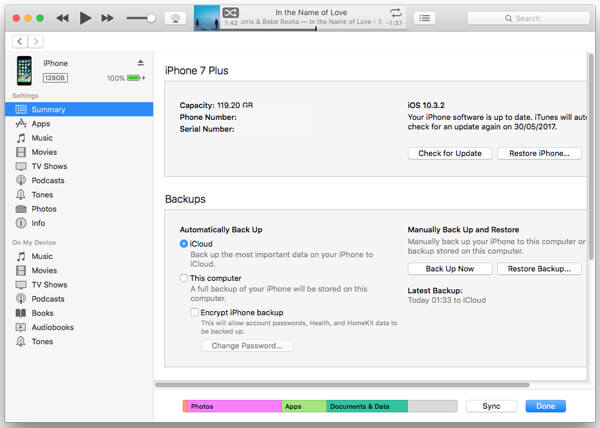This screenshot has width=600, height=428.
Task: Click the Change Password button
Action: [x=247, y=346]
